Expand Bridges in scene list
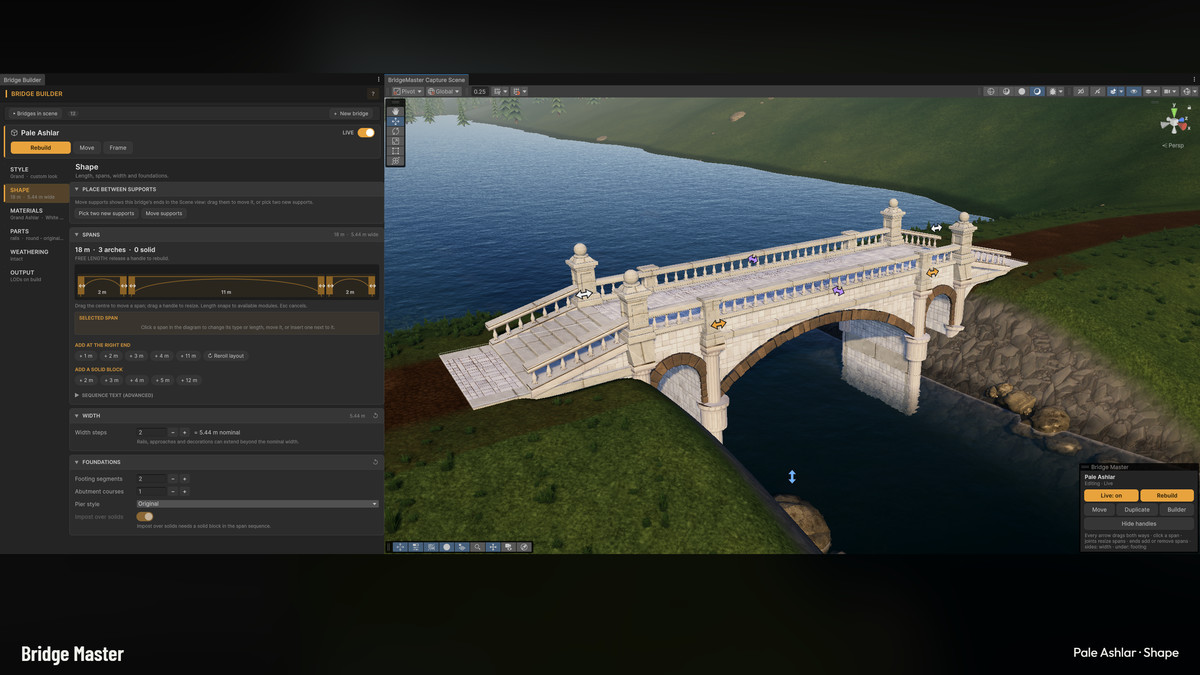 [x=35, y=114]
